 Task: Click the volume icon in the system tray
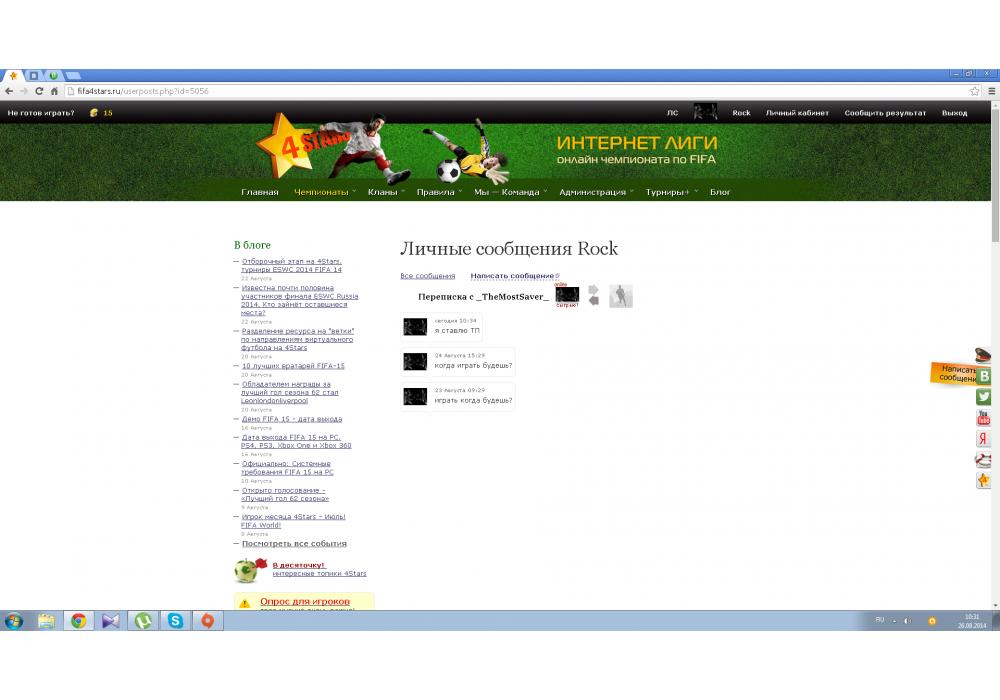click(908, 621)
